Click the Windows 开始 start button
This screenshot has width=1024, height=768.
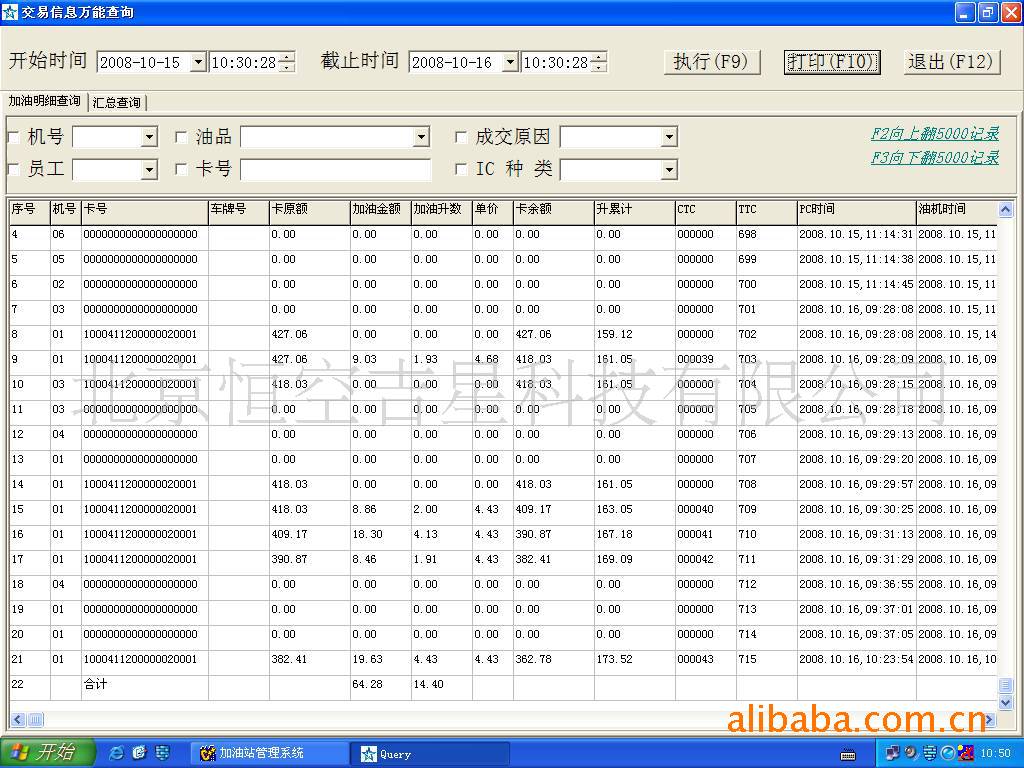[x=46, y=753]
